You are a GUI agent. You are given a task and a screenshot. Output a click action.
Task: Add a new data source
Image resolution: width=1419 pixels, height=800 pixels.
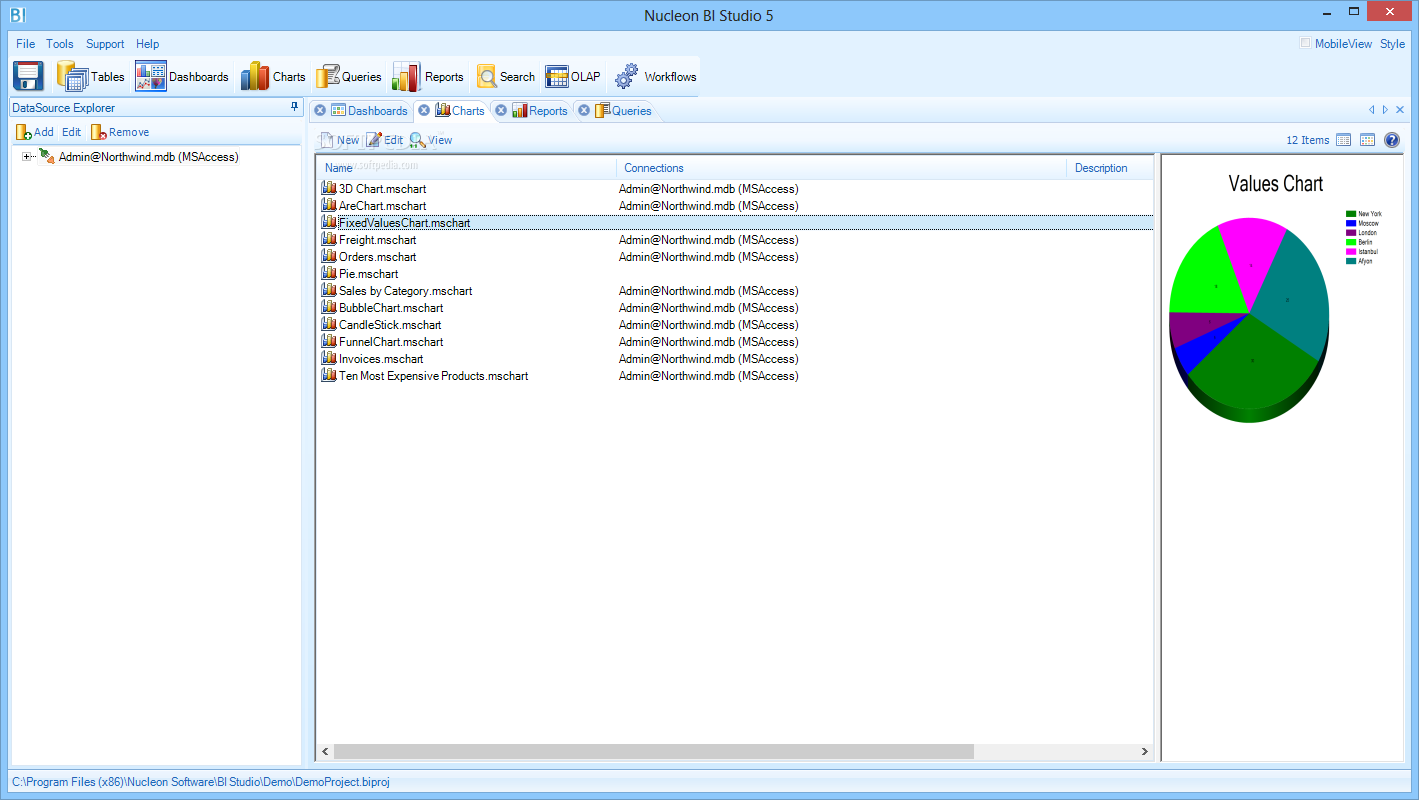(x=35, y=132)
